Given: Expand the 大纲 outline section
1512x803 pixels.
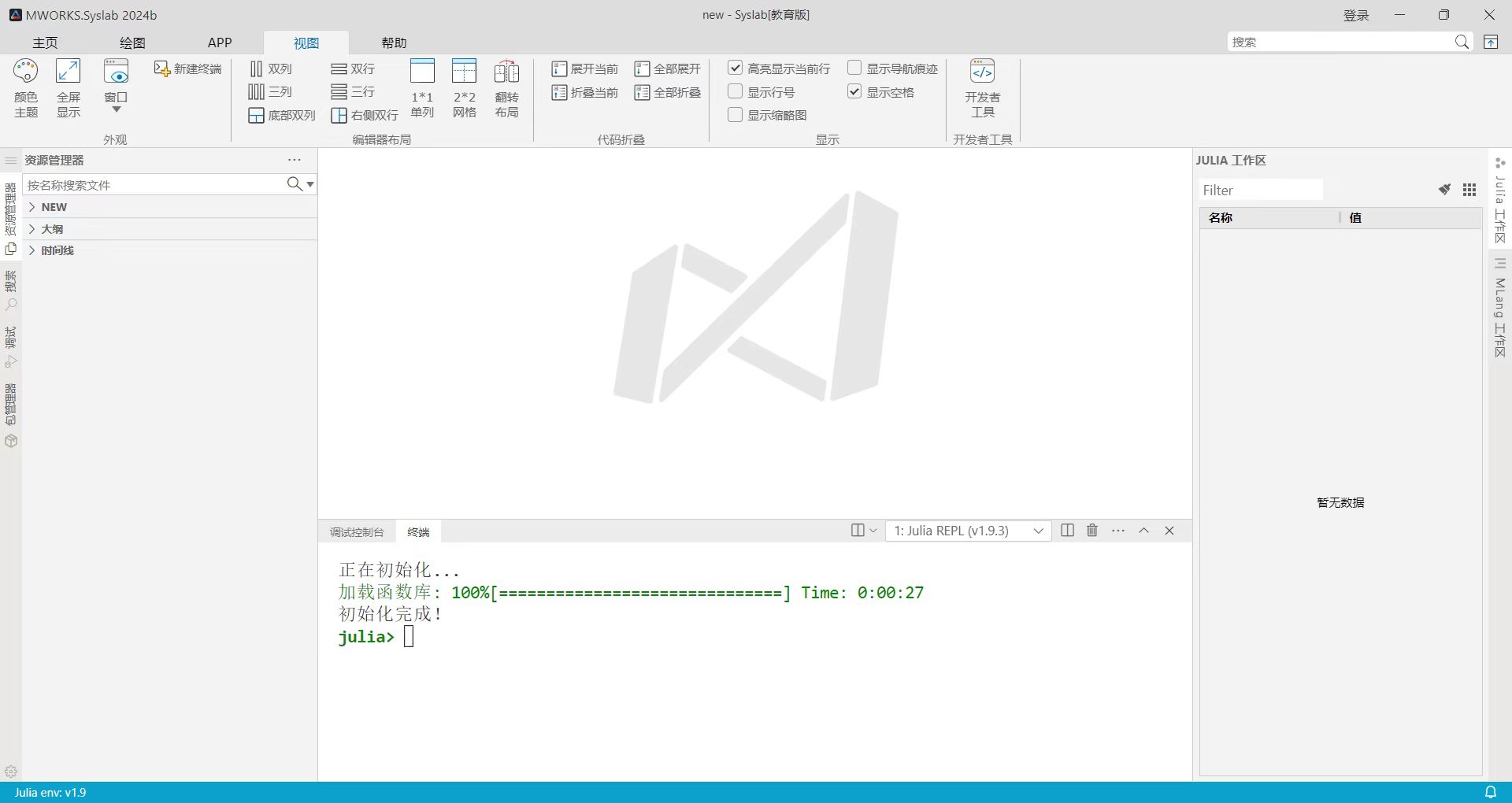Looking at the screenshot, I should [169, 229].
